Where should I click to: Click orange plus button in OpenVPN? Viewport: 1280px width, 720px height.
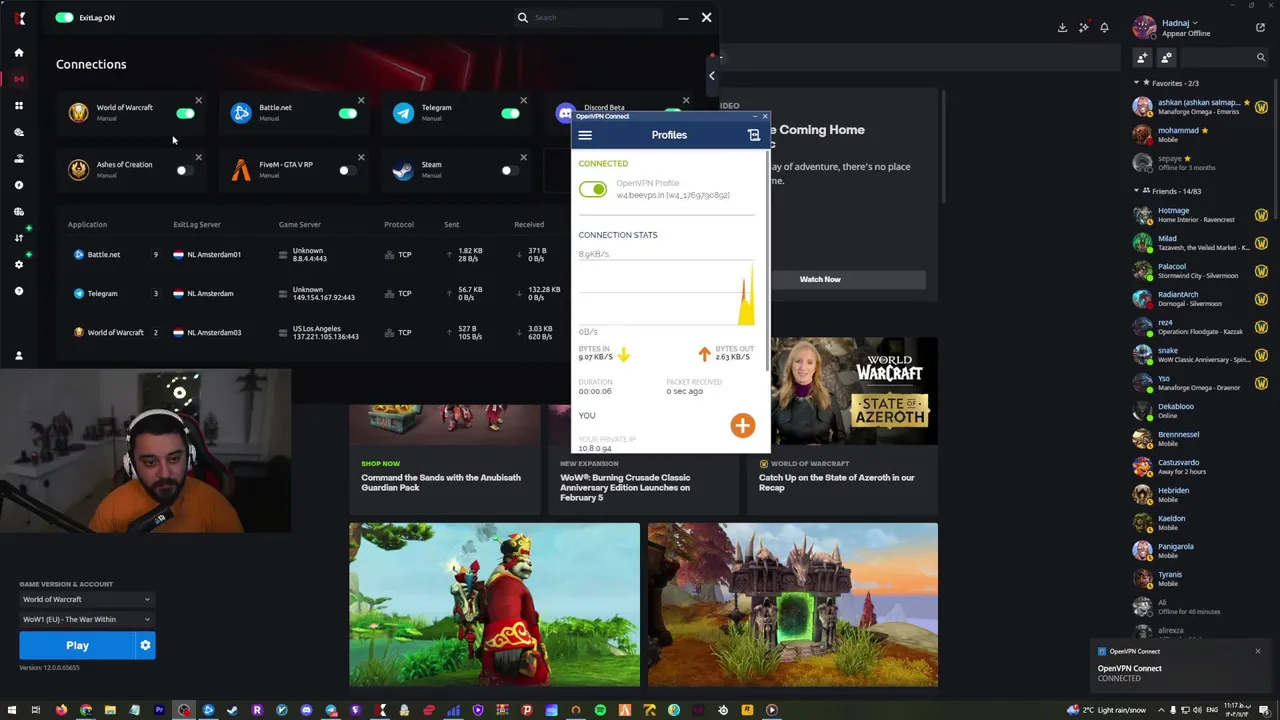coord(742,426)
